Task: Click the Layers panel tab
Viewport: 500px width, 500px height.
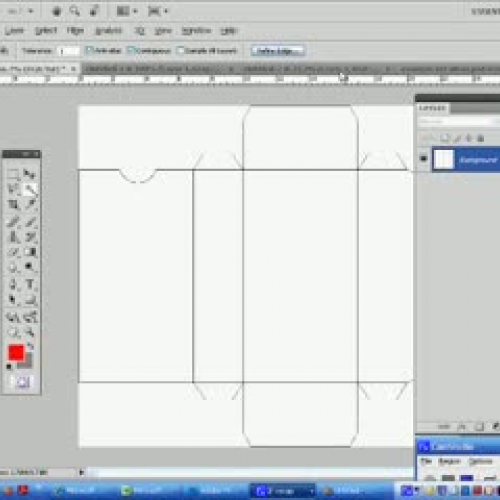Action: (x=432, y=108)
